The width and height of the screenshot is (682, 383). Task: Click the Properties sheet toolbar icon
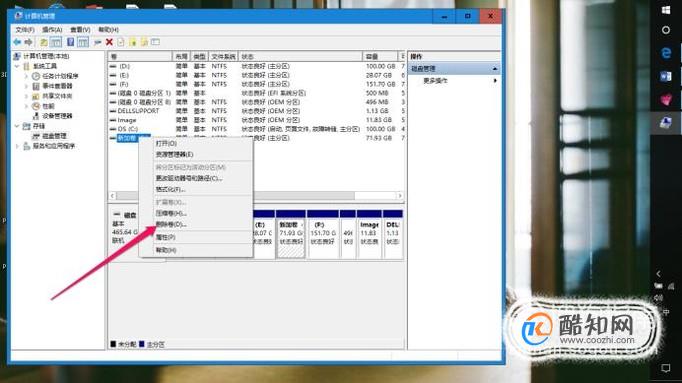(x=121, y=42)
